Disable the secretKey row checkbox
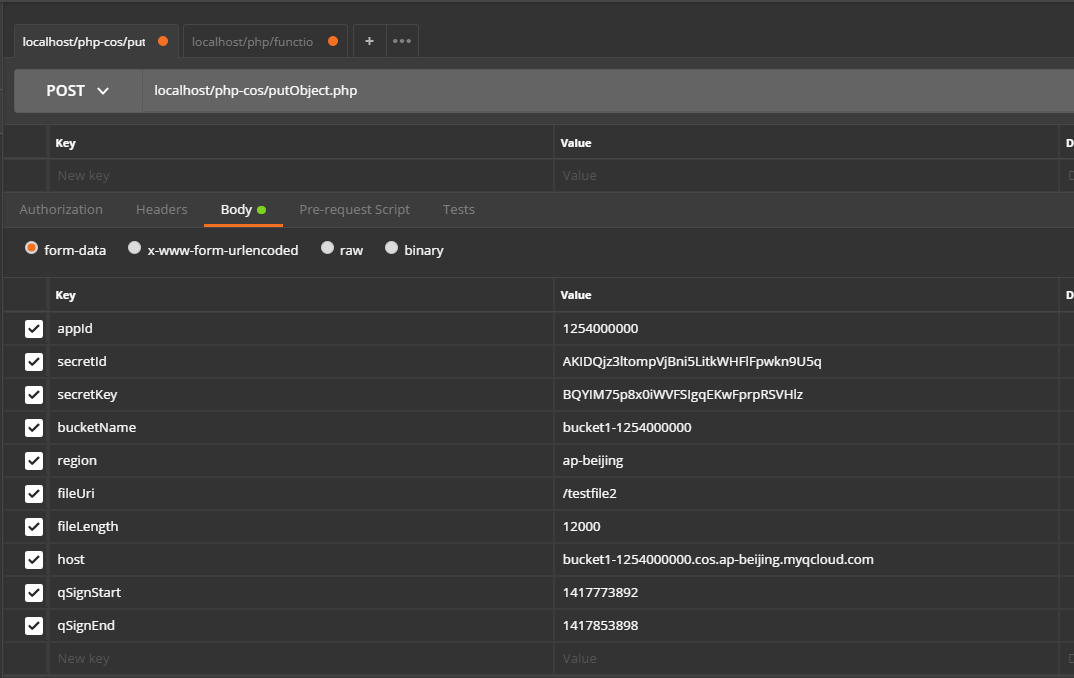Screen dimensions: 1074x678 [34, 395]
